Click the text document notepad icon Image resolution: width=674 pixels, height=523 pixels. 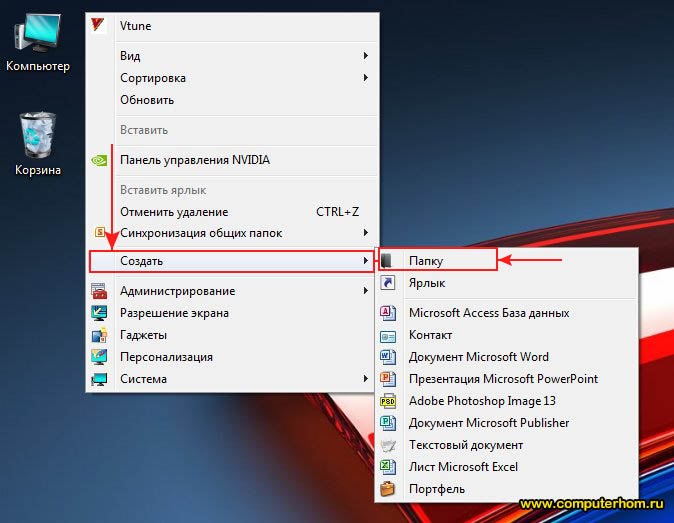(x=388, y=445)
